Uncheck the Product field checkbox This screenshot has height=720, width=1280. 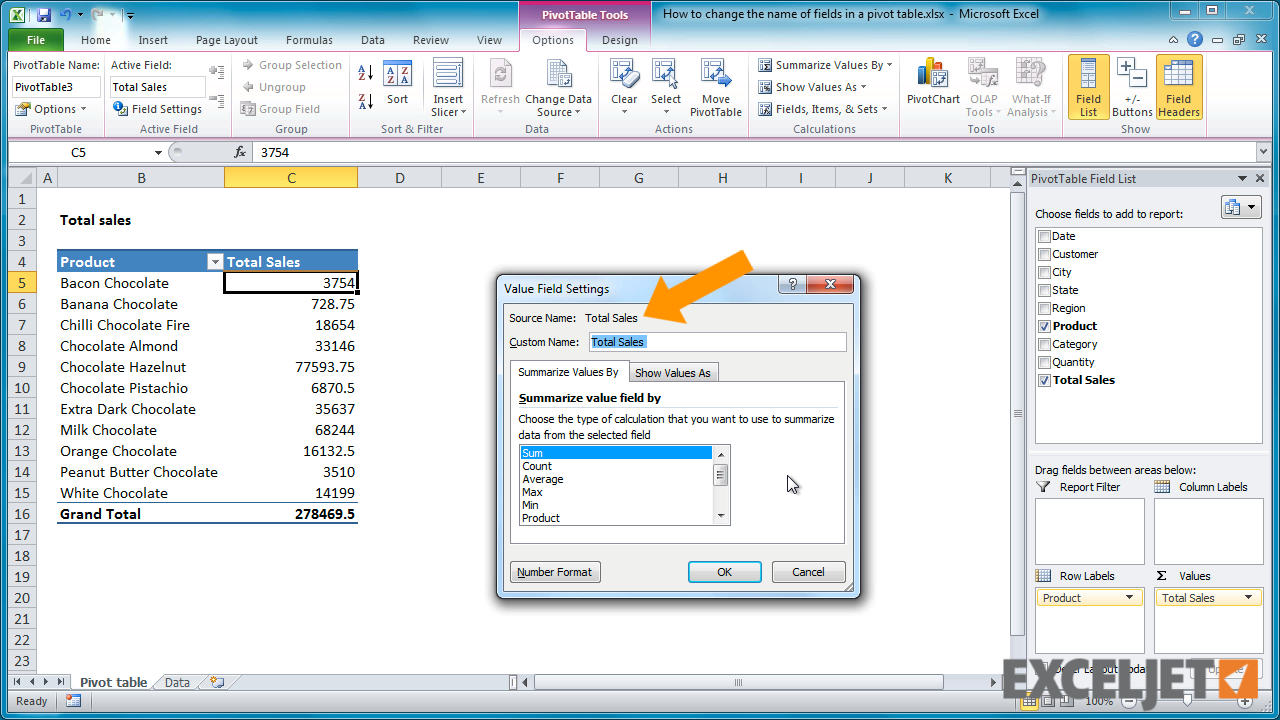1044,325
